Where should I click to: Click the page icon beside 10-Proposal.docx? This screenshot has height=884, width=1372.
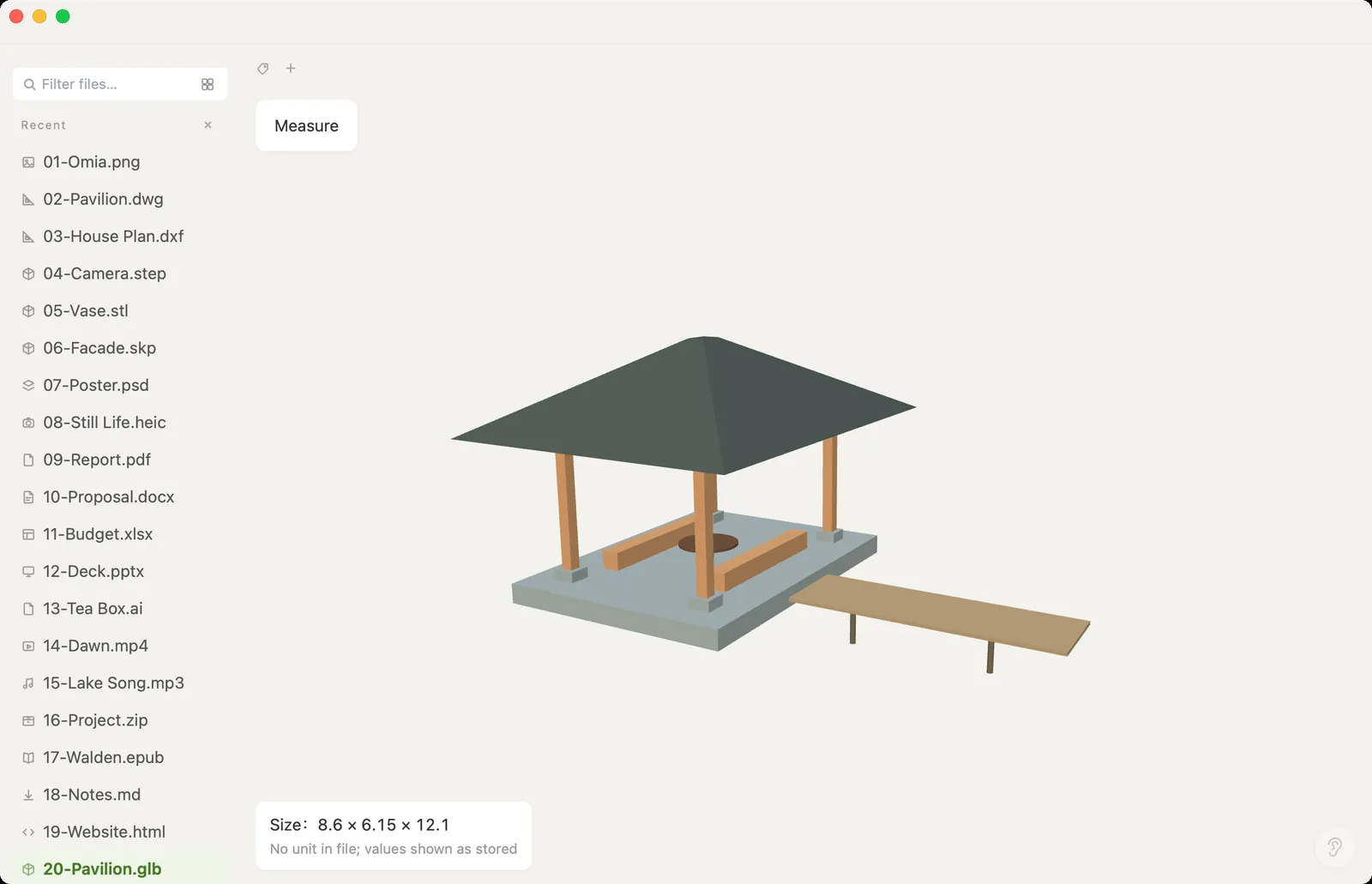coord(28,497)
